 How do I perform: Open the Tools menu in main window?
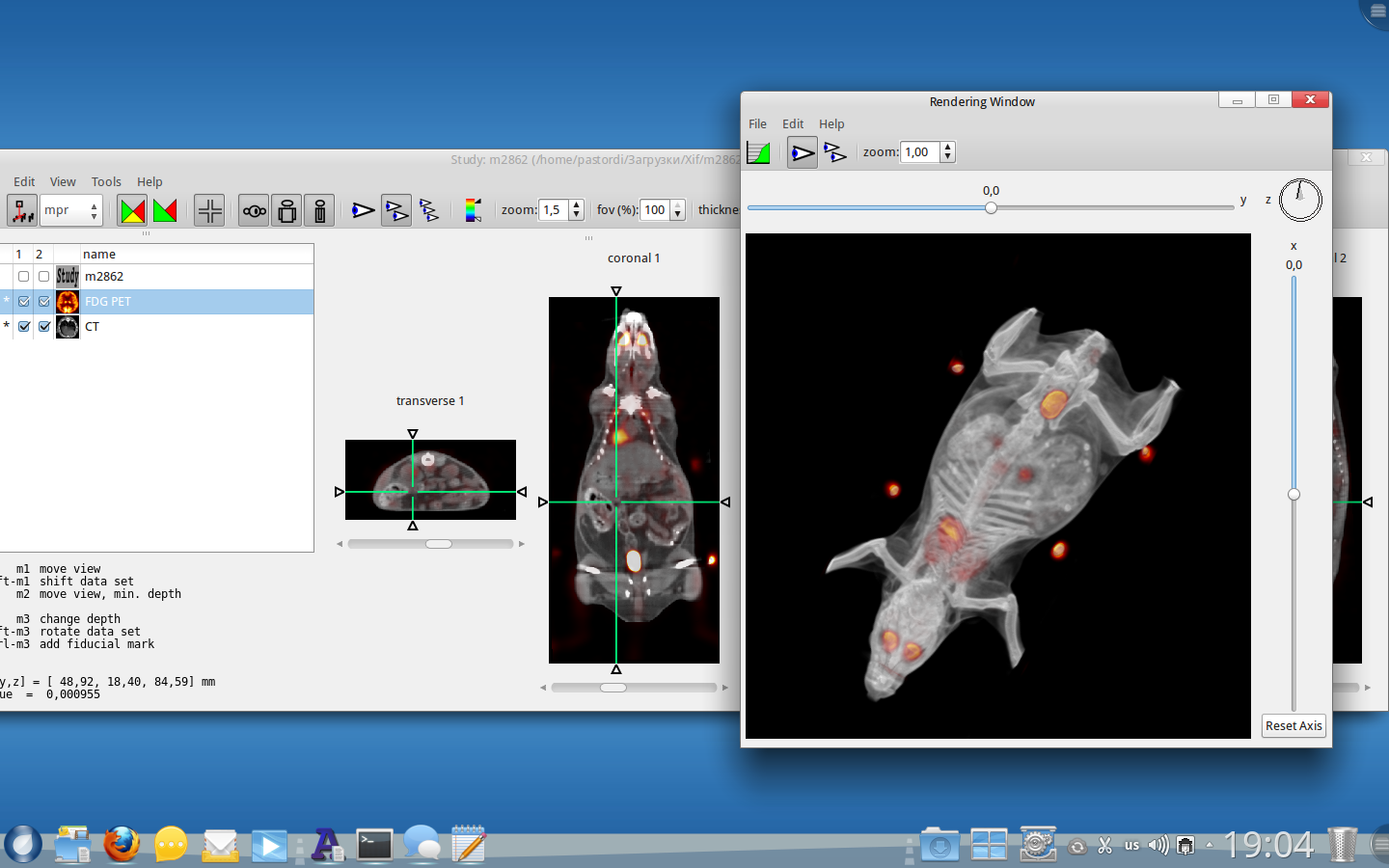(x=106, y=181)
